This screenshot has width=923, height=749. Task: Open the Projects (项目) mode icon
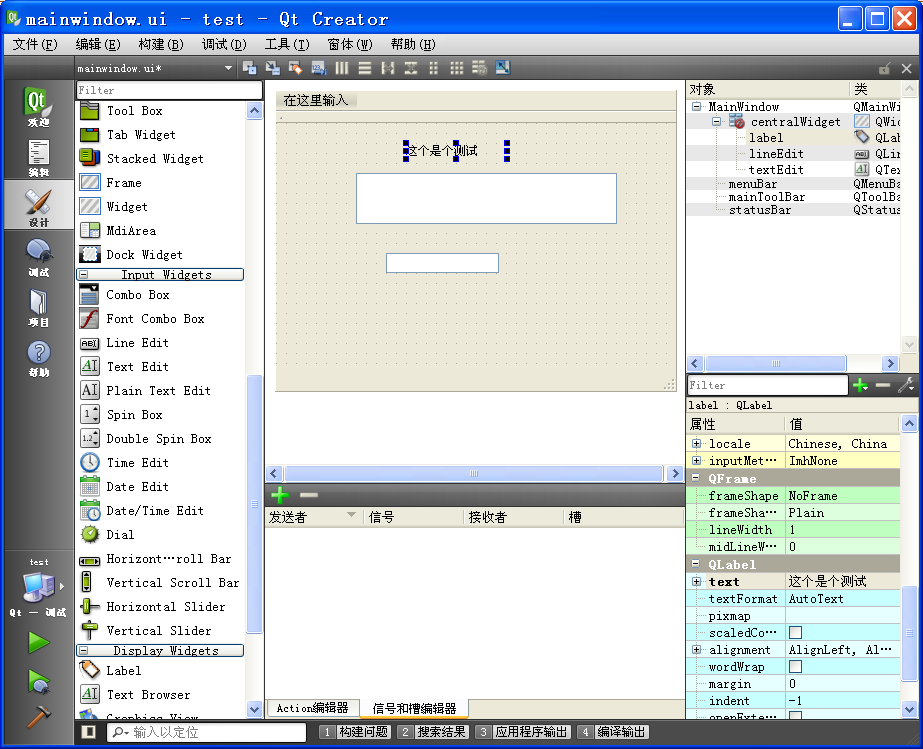pos(38,307)
